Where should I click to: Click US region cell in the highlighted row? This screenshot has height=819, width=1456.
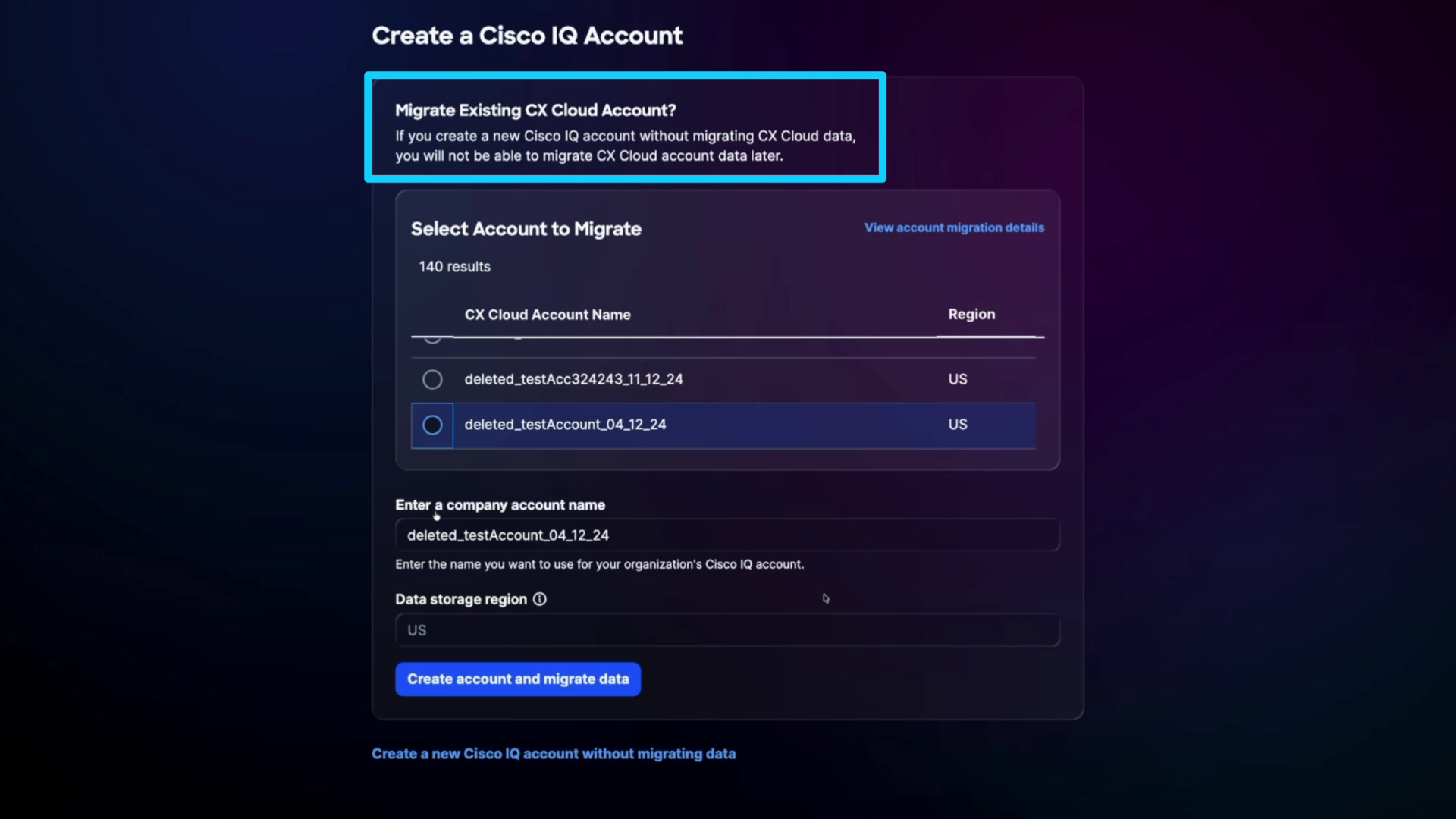click(x=958, y=425)
